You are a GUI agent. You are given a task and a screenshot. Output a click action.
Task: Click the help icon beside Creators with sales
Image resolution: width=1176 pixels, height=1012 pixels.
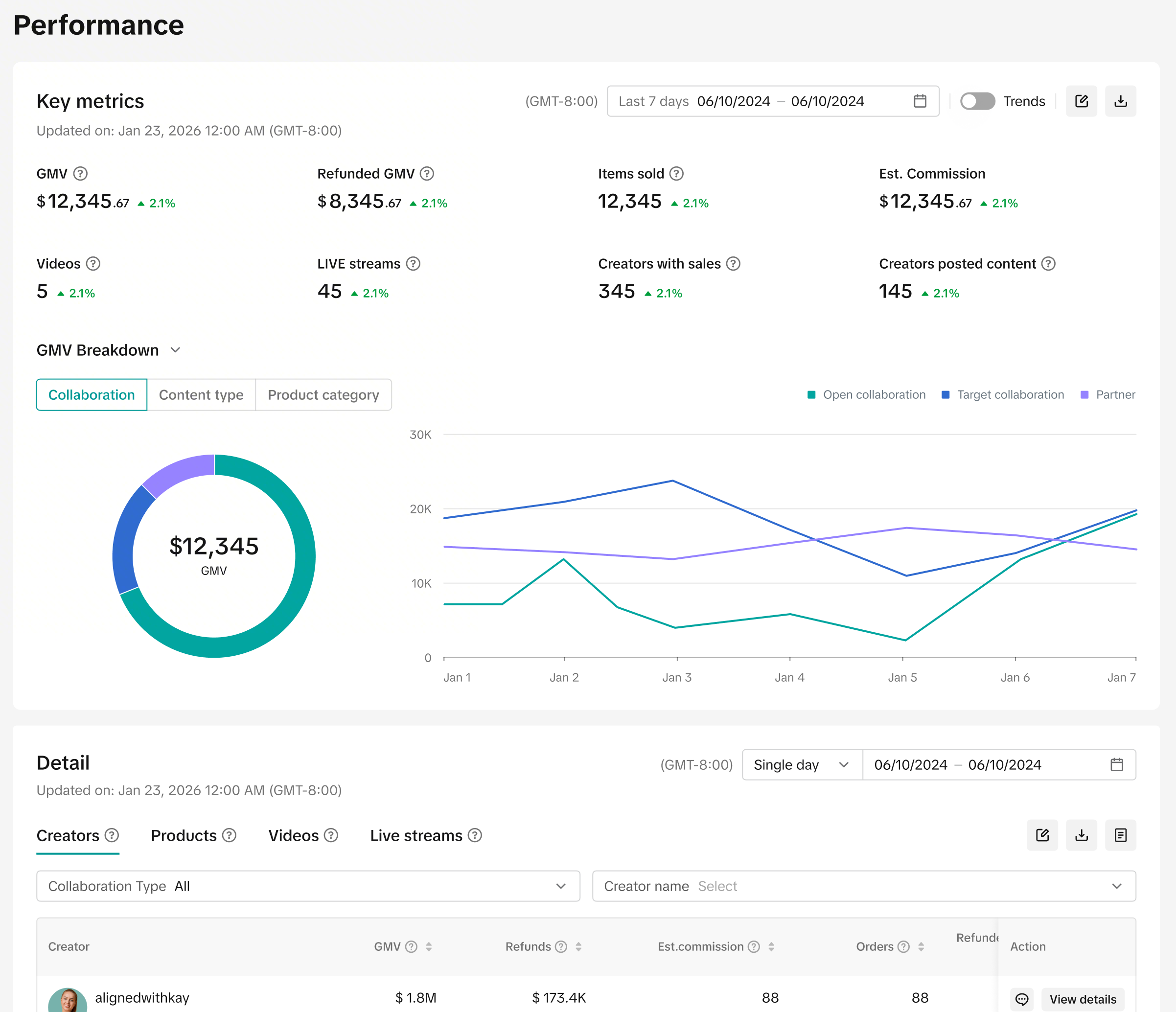[x=733, y=264]
